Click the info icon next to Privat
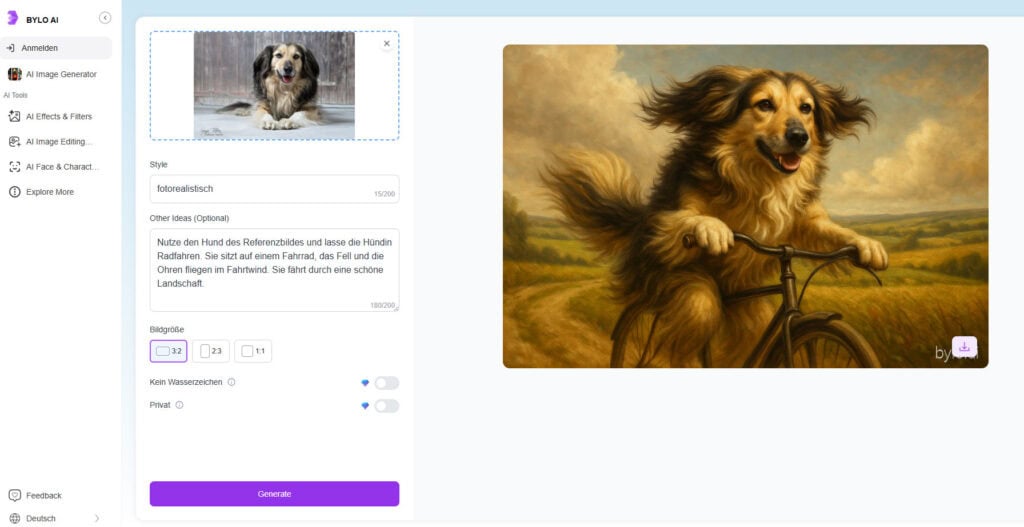 point(180,405)
